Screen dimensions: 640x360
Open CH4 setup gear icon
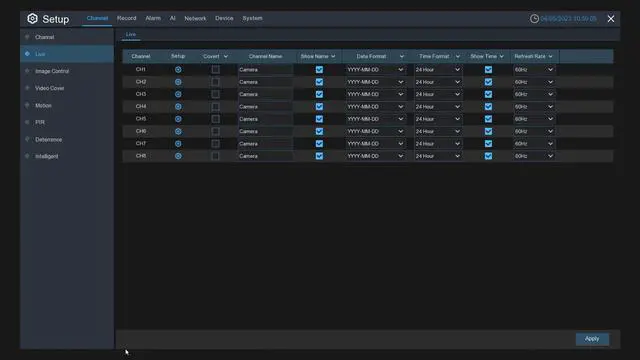(x=178, y=107)
